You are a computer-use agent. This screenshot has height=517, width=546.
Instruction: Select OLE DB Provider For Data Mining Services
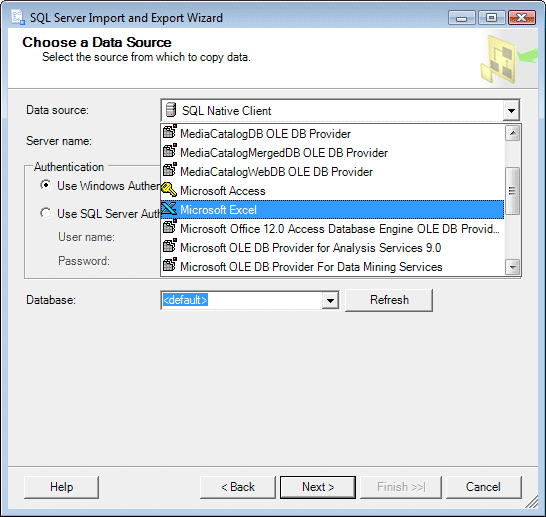(332, 267)
